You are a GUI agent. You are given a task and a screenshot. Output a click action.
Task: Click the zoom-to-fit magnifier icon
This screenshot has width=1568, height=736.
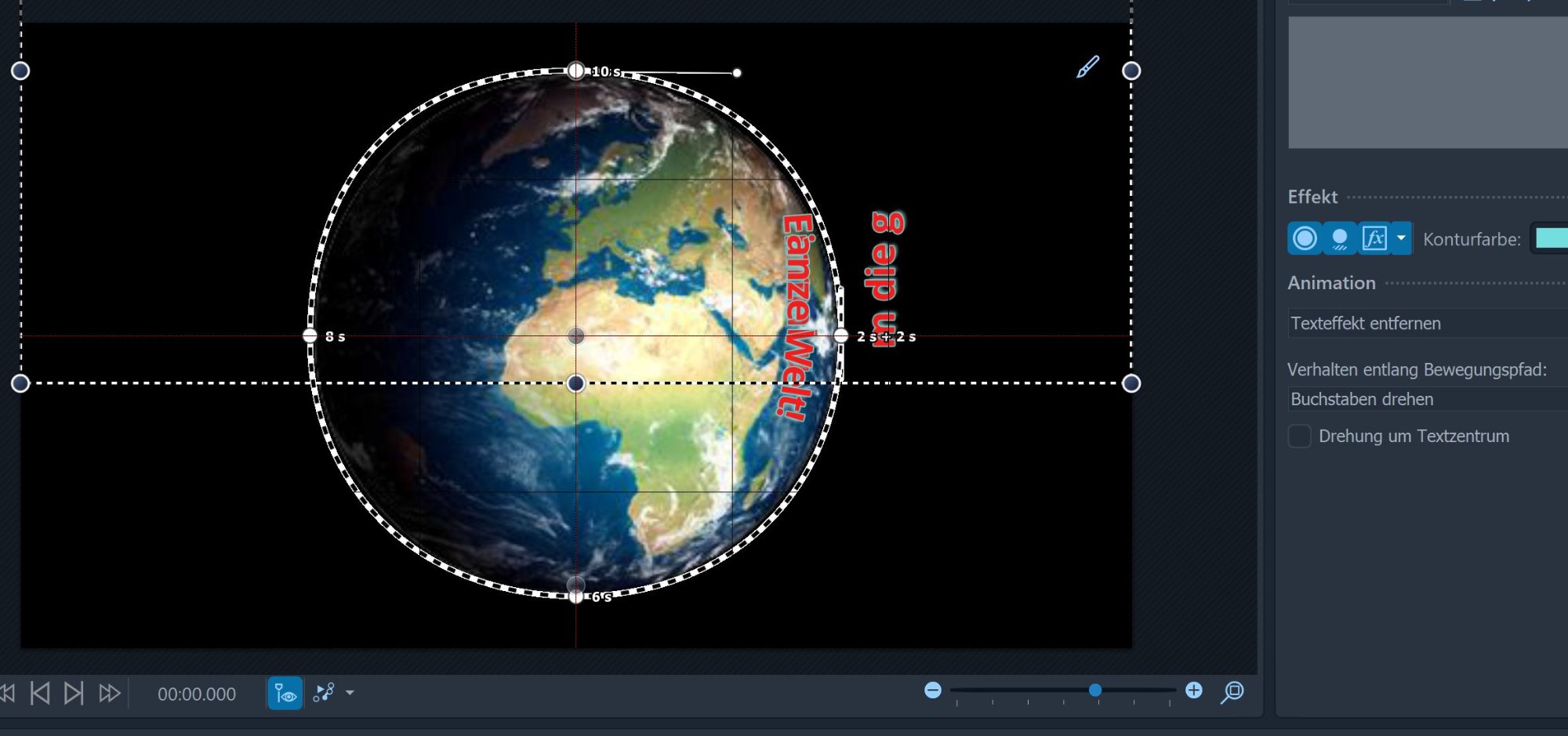pos(1232,692)
